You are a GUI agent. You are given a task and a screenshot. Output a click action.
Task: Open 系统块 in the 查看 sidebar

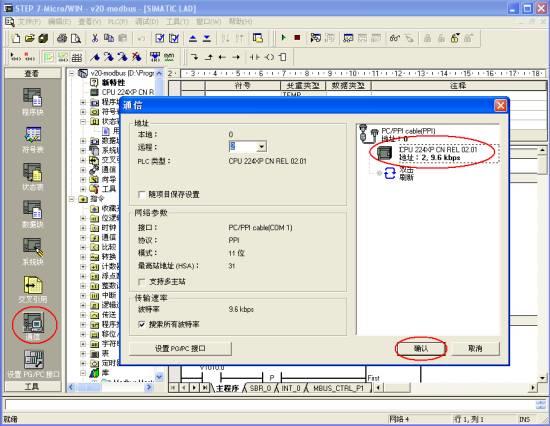click(32, 252)
